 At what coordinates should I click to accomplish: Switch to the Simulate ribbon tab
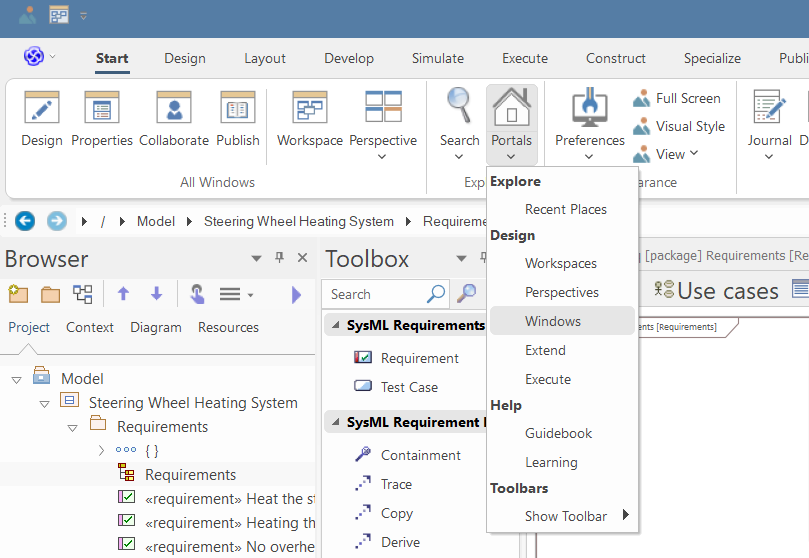point(437,58)
